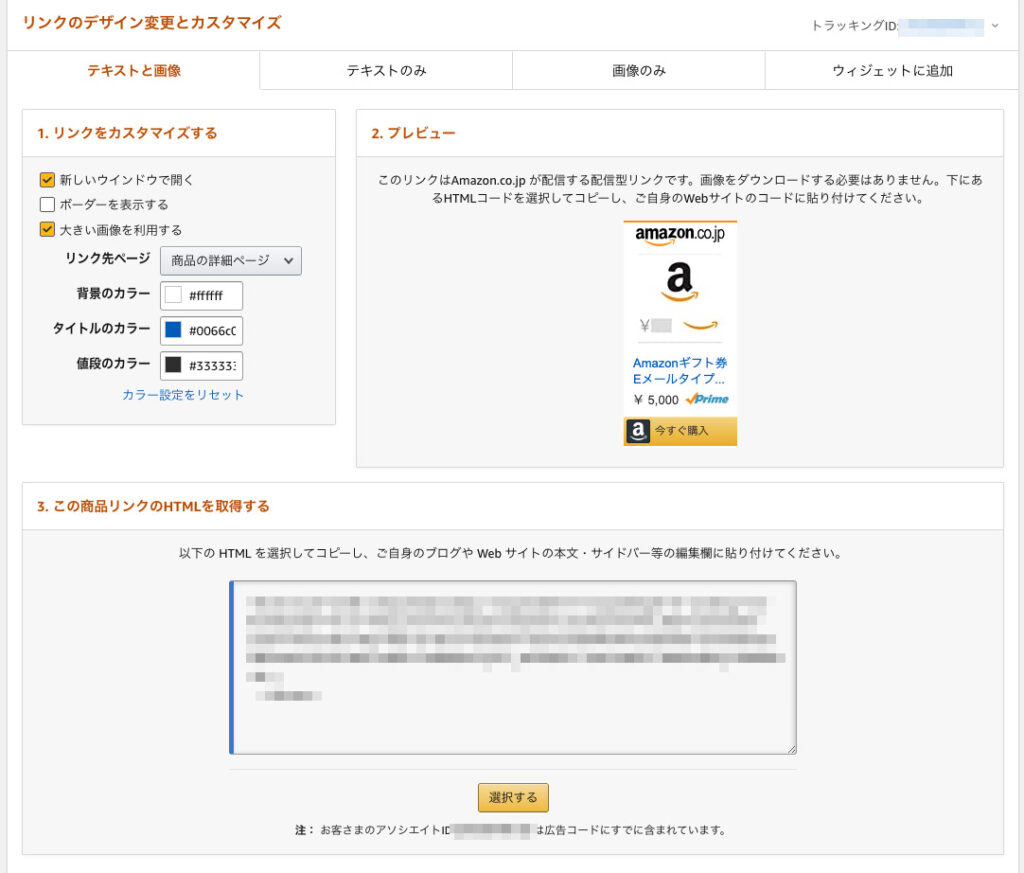Click the 値段のカラー label
The height and width of the screenshot is (873, 1024).
click(114, 363)
